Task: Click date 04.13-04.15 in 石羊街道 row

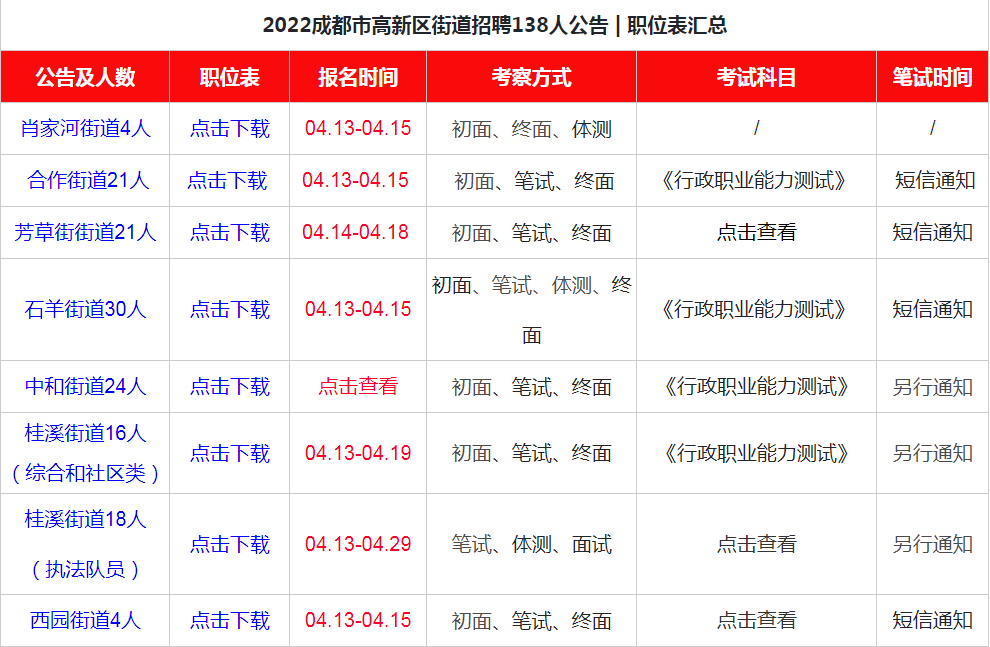Action: pos(358,309)
